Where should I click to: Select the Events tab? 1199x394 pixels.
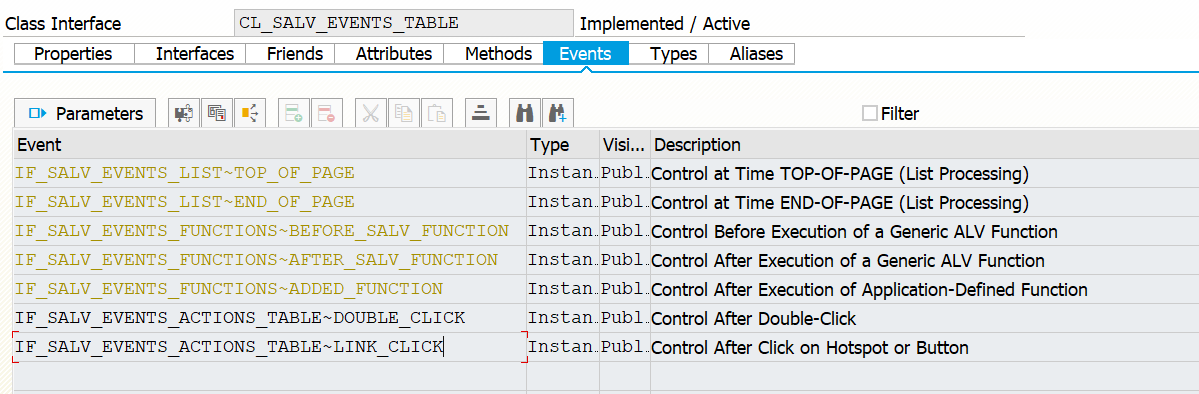585,54
